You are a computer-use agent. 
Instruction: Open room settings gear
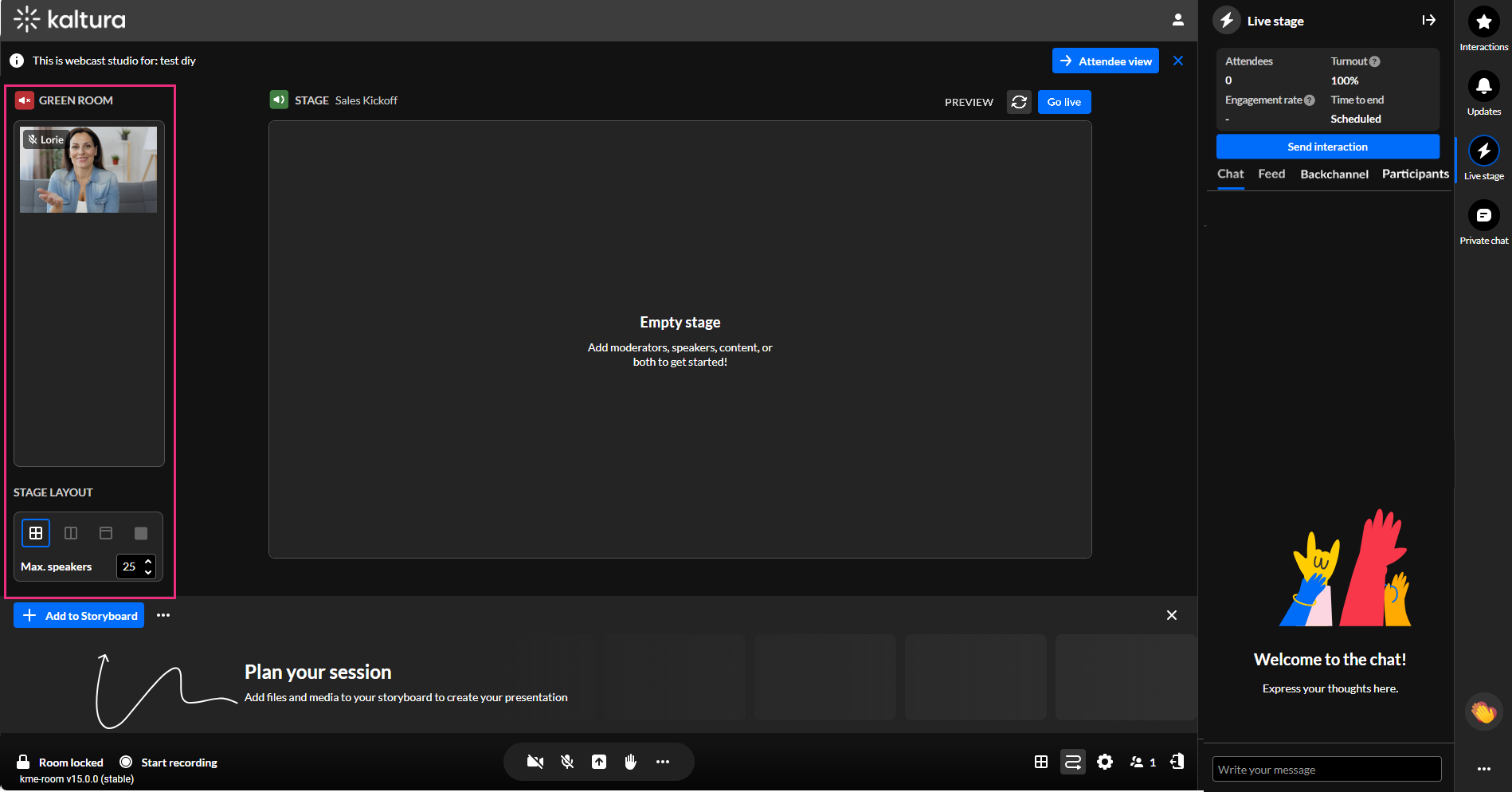tap(1105, 763)
